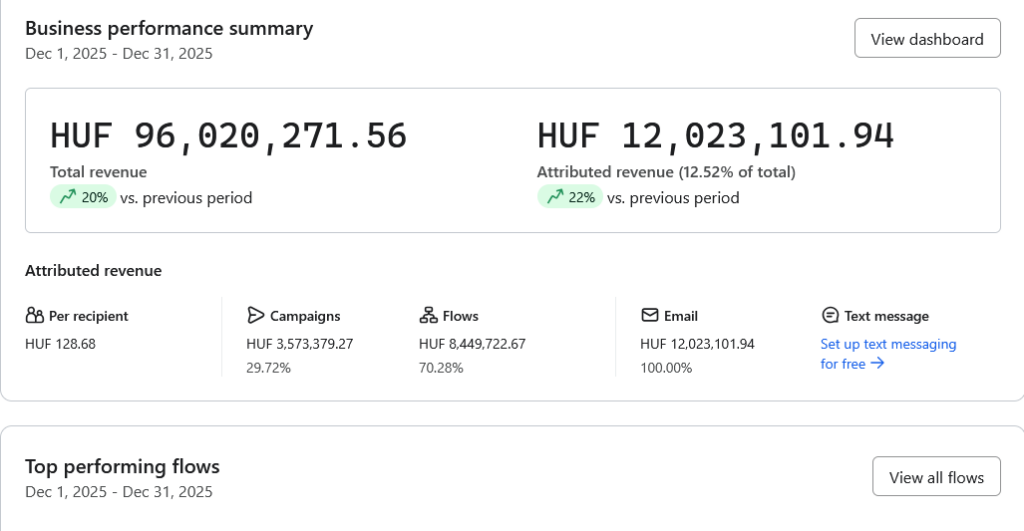This screenshot has width=1024, height=531.
Task: Click the Text message bubble icon
Action: click(829, 316)
